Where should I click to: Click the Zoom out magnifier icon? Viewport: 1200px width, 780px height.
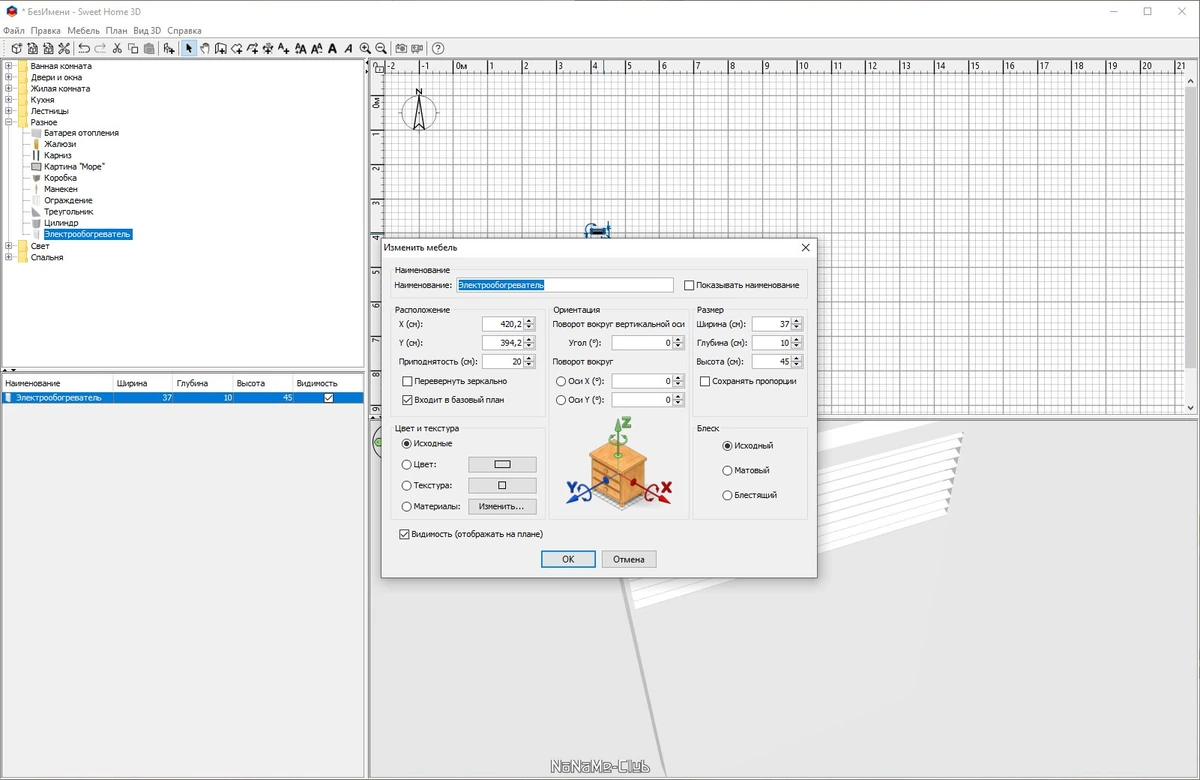[x=381, y=48]
